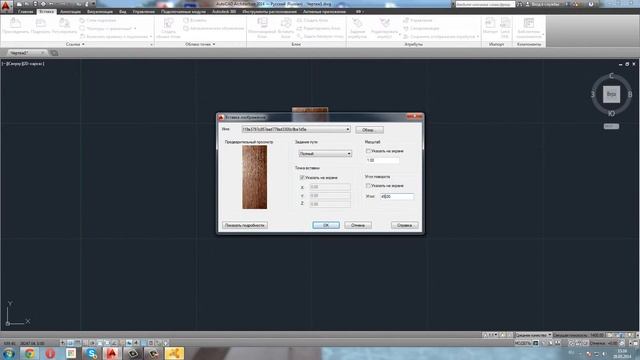Image resolution: width=640 pixels, height=360 pixels.
Task: Click the Обзор (Browse) button
Action: [x=369, y=130]
